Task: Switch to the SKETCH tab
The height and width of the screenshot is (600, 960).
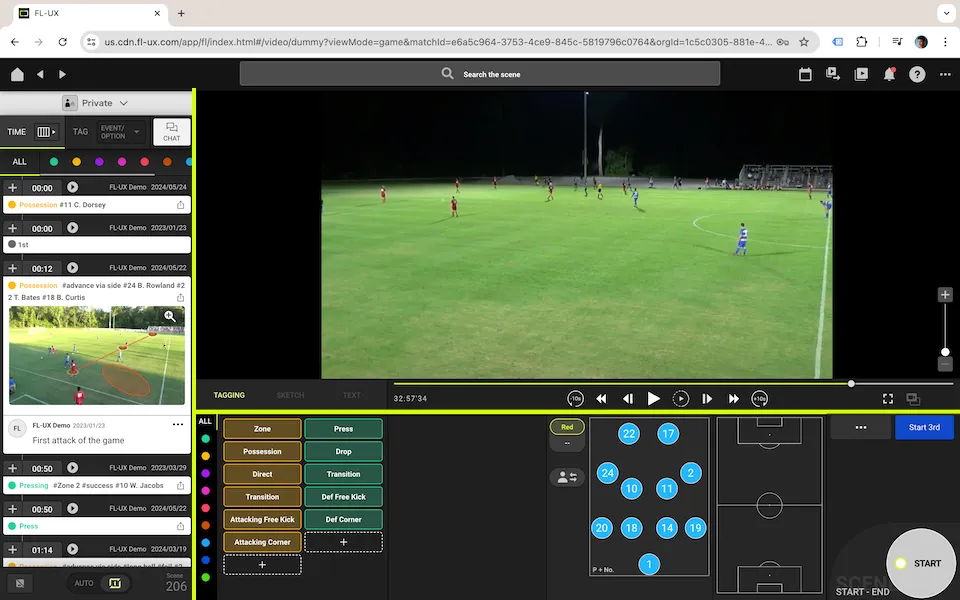Action: point(290,395)
